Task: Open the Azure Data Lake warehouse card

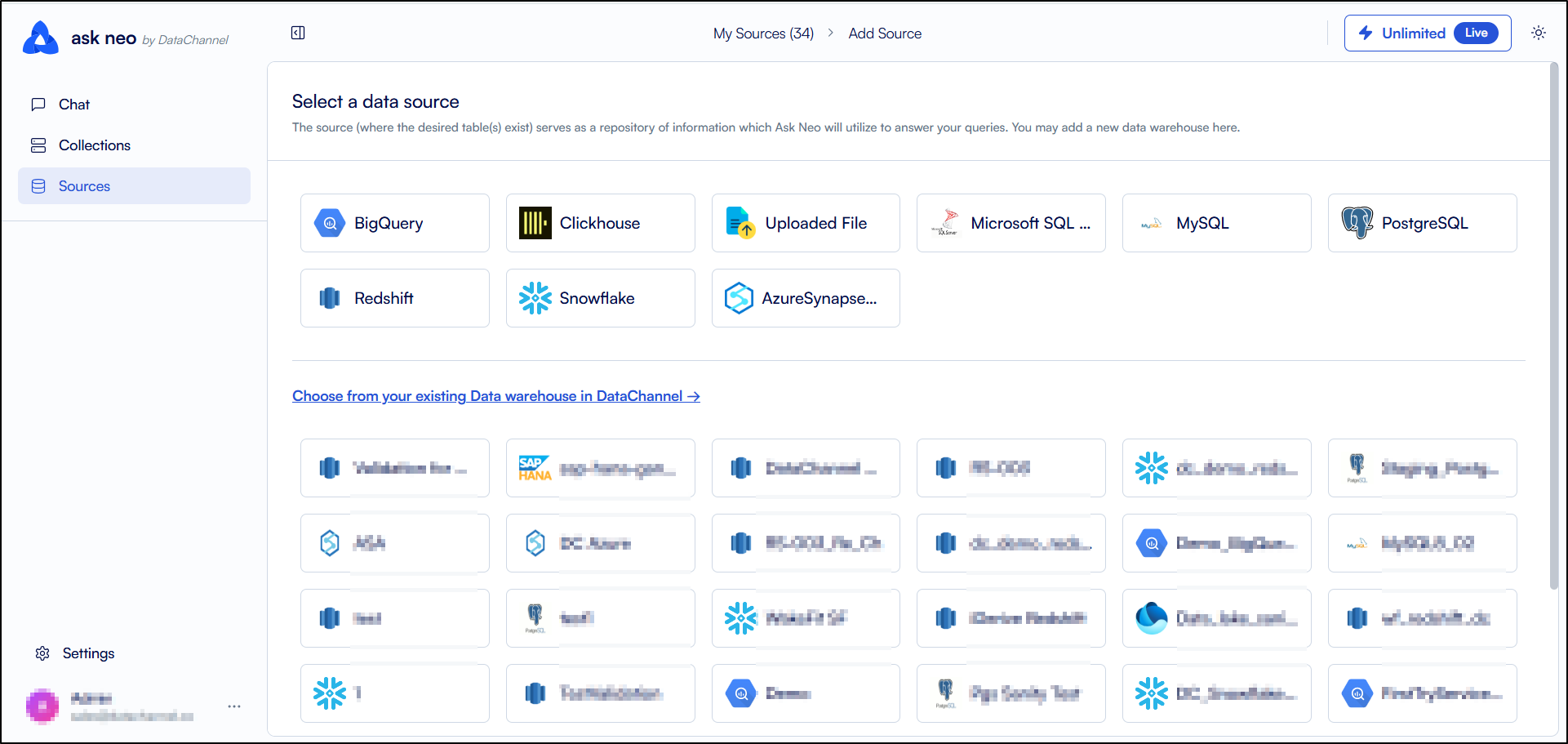Action: pos(1217,618)
